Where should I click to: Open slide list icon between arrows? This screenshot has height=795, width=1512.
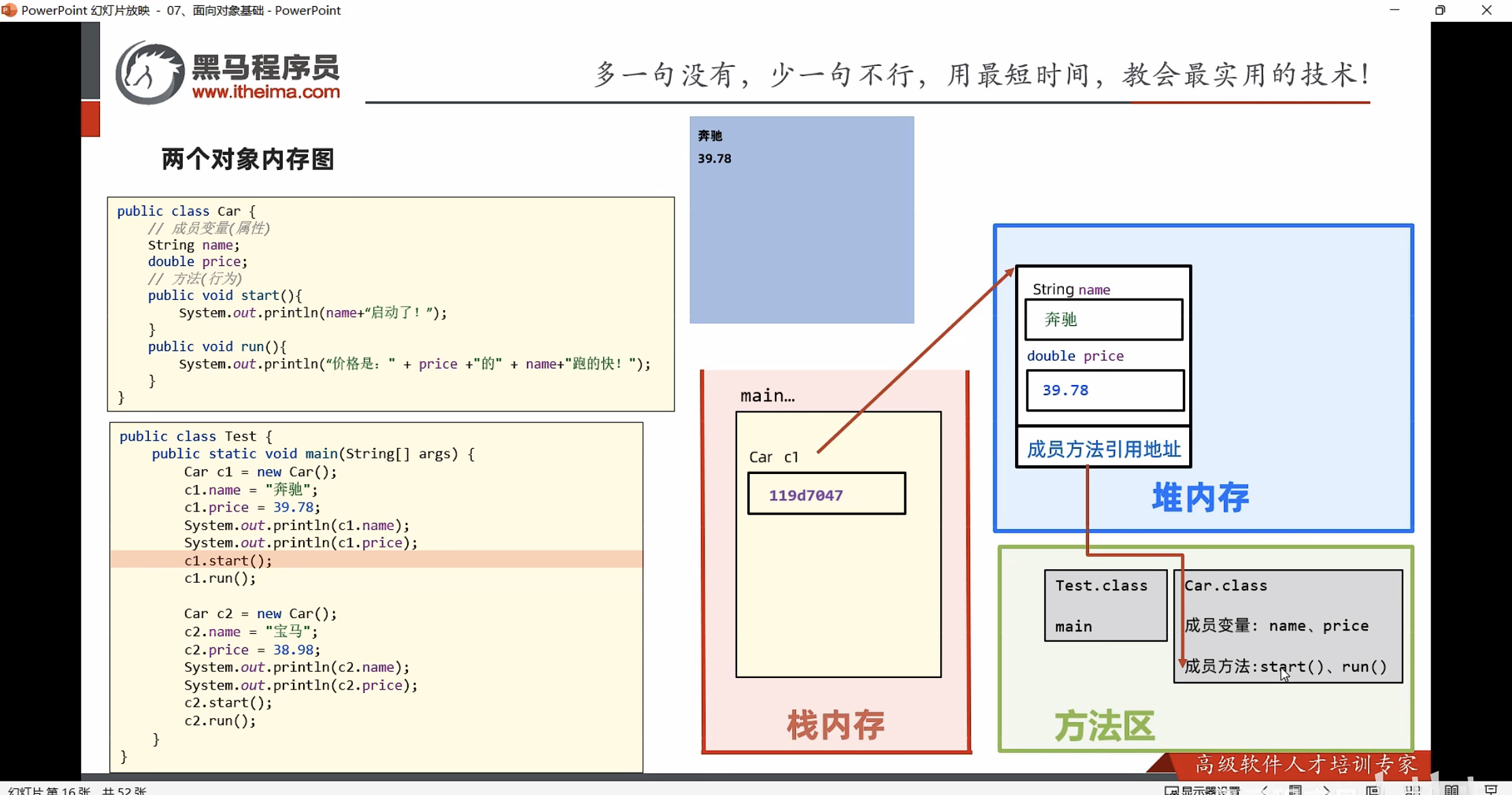tap(1295, 790)
